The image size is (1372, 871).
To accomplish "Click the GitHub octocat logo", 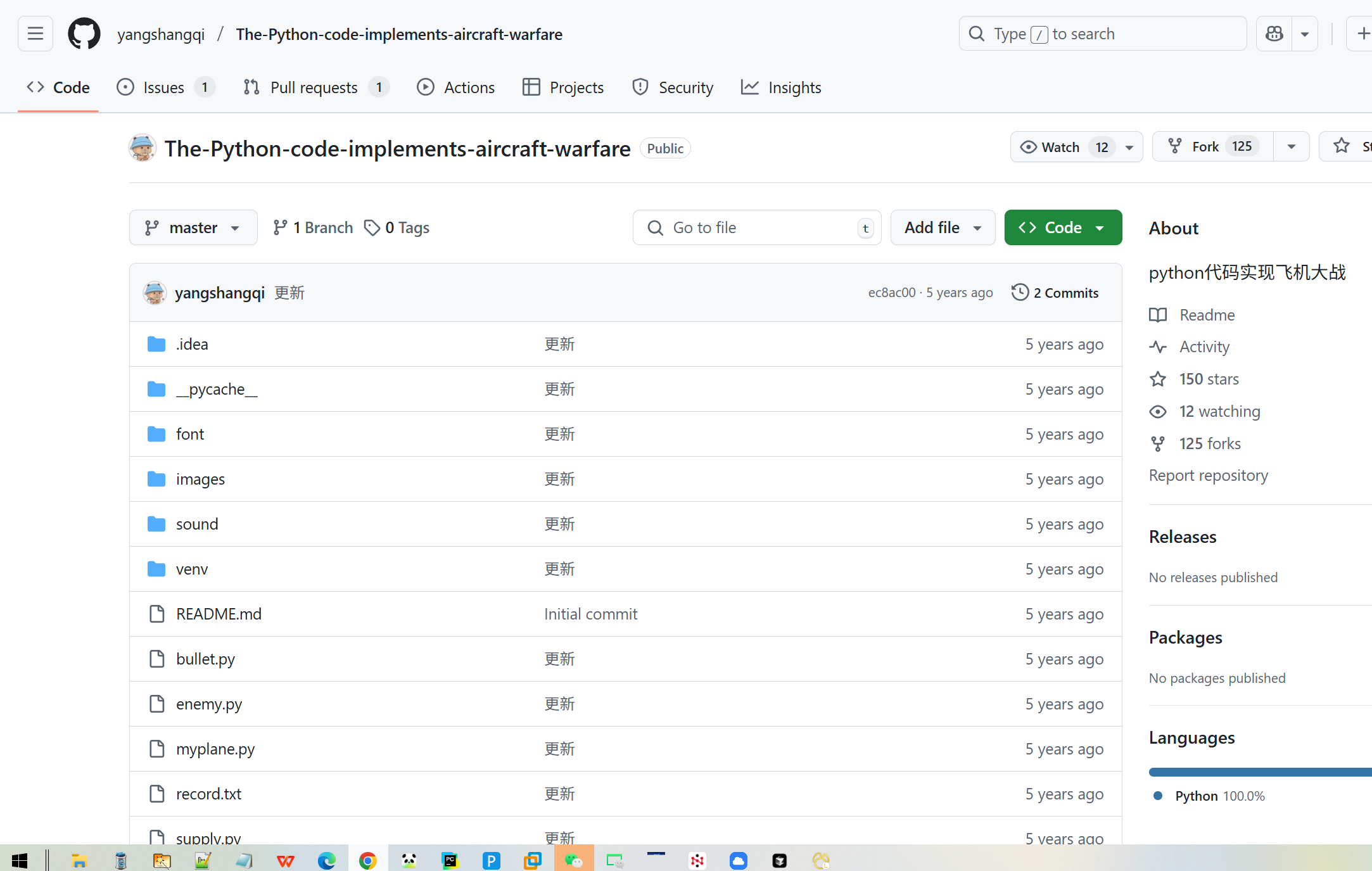I will 84,34.
